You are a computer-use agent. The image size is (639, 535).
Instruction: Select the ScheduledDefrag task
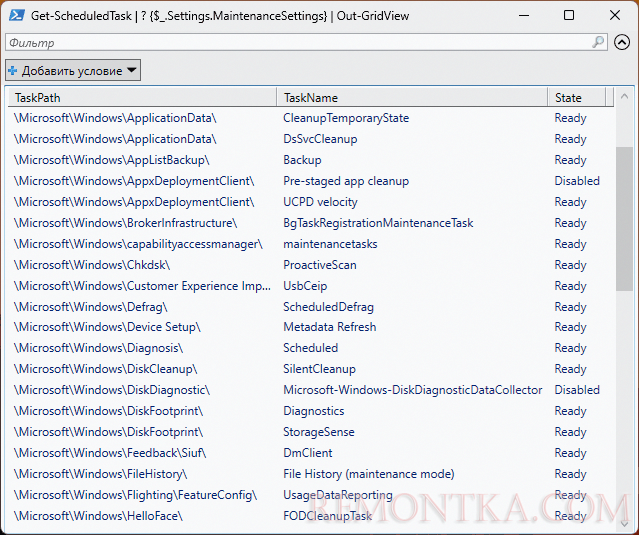point(328,307)
